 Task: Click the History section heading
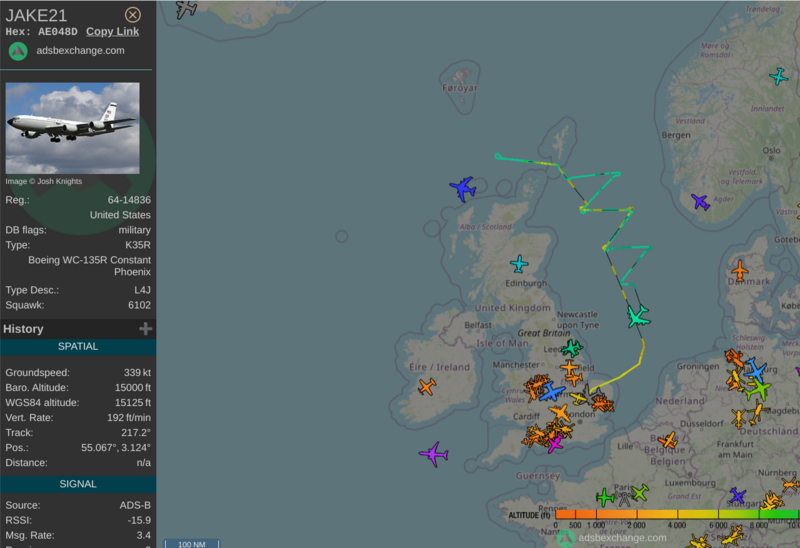pos(23,329)
